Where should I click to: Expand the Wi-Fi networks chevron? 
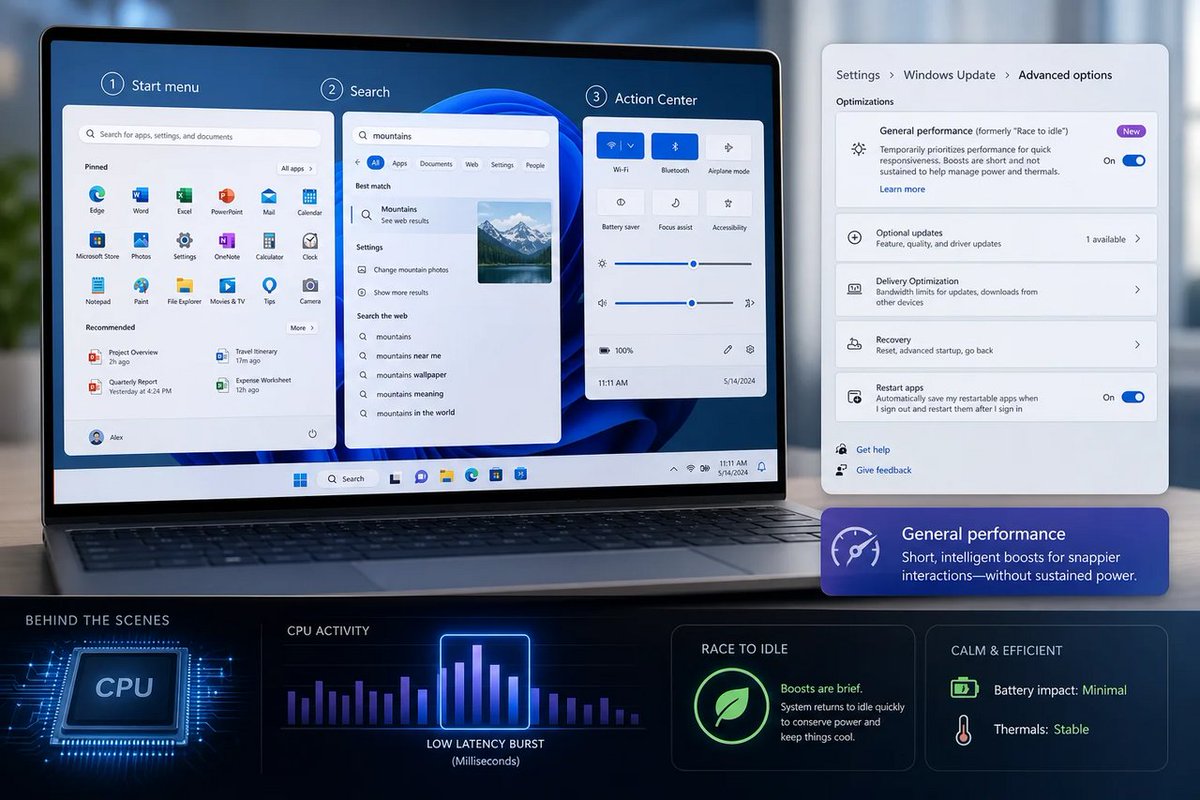tap(632, 145)
